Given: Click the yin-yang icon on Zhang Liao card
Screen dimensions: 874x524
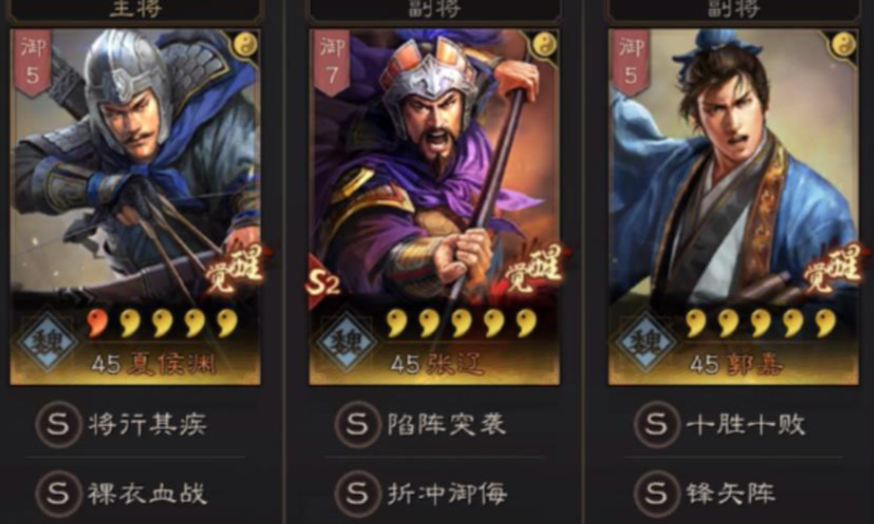Looking at the screenshot, I should [x=545, y=45].
